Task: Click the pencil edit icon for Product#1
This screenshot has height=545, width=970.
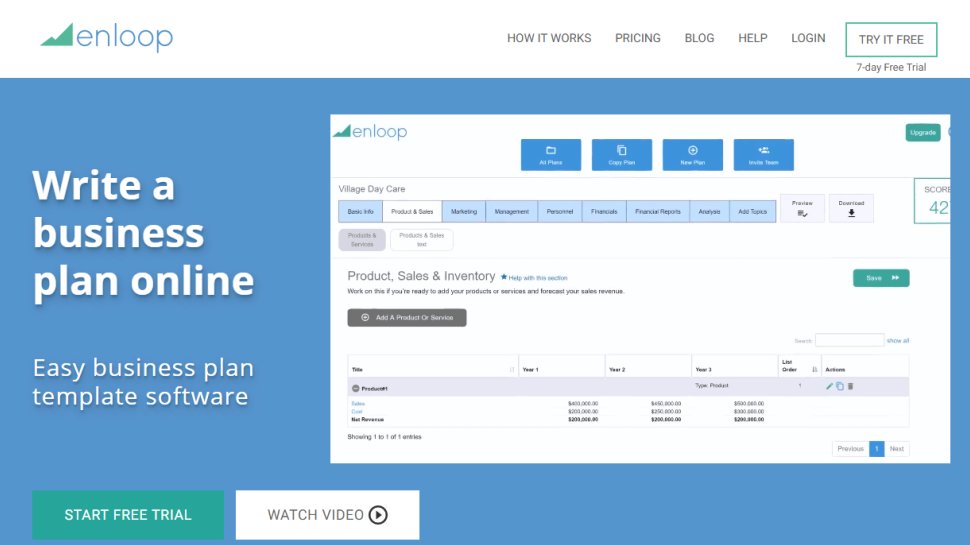Action: click(x=829, y=386)
